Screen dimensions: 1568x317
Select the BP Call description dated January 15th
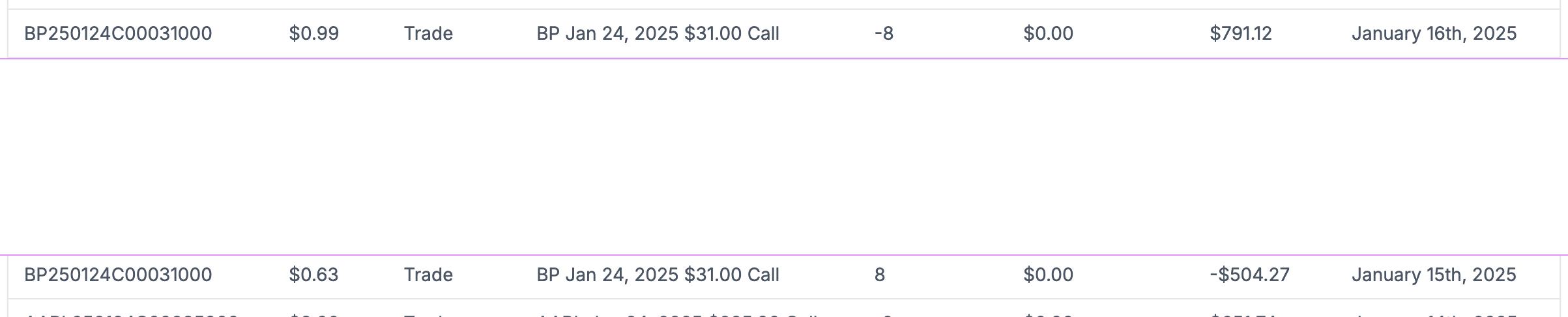coord(658,275)
